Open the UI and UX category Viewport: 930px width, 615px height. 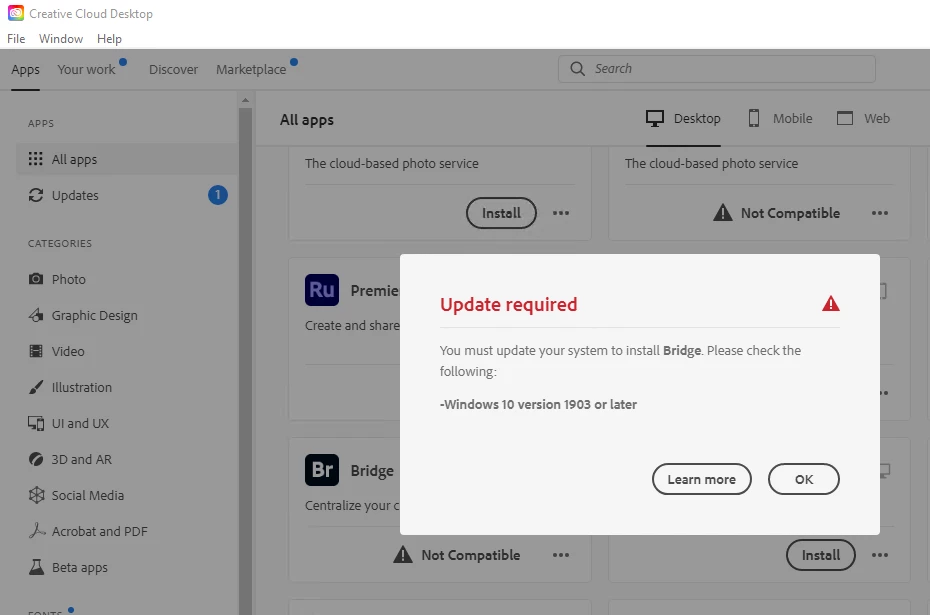tap(80, 423)
